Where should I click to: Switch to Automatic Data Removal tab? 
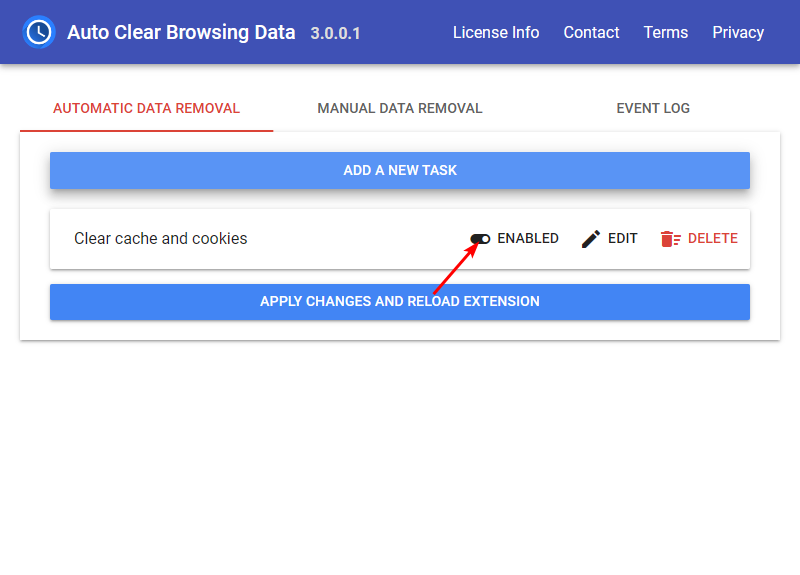click(146, 108)
